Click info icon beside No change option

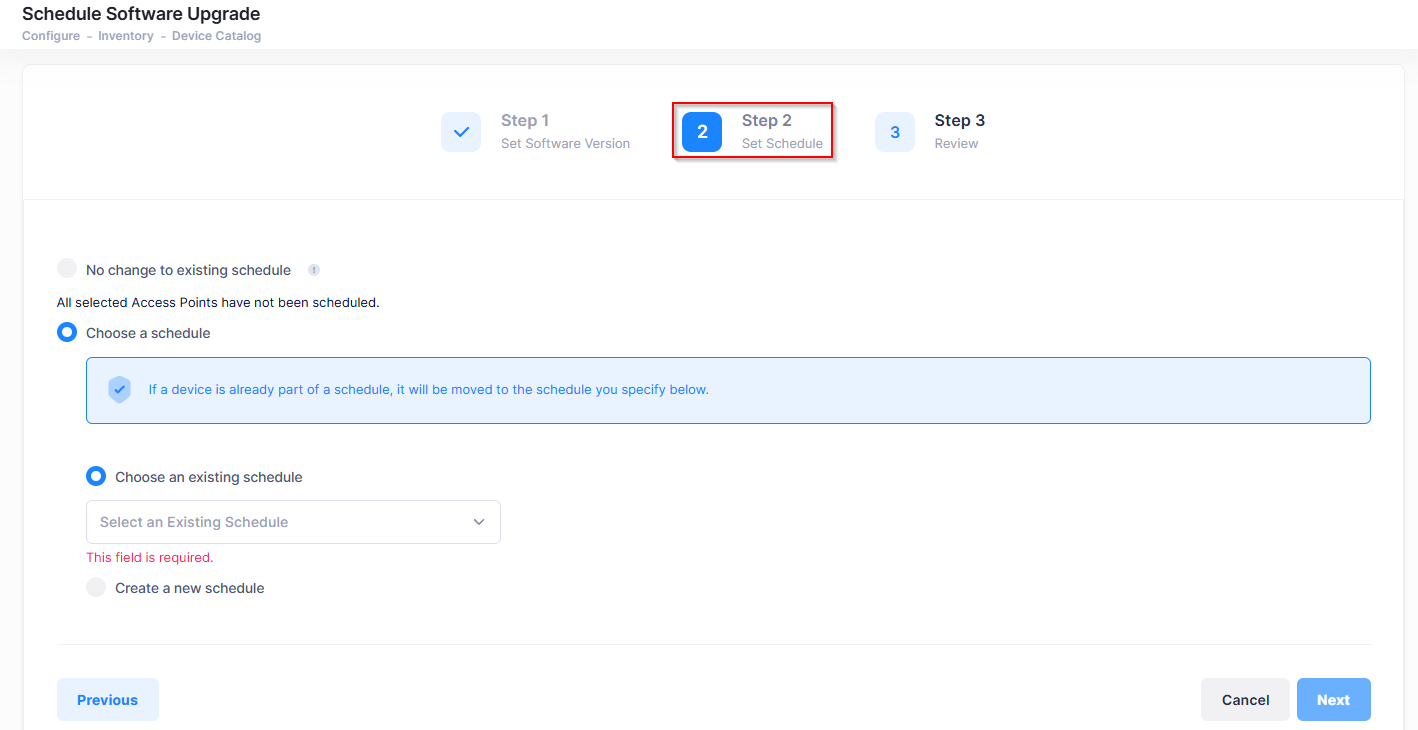pos(314,270)
